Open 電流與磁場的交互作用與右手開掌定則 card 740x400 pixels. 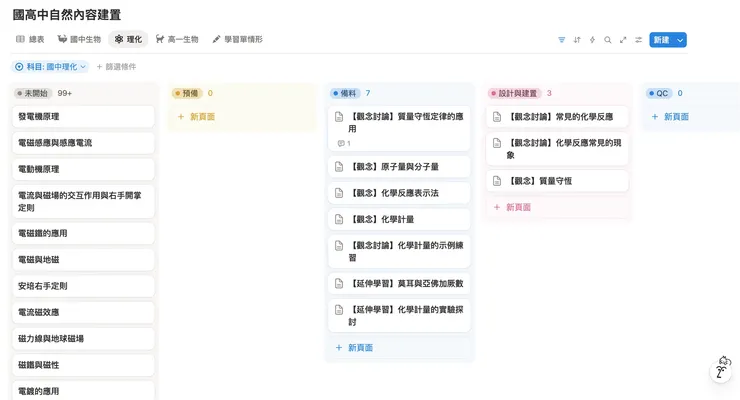click(x=83, y=201)
